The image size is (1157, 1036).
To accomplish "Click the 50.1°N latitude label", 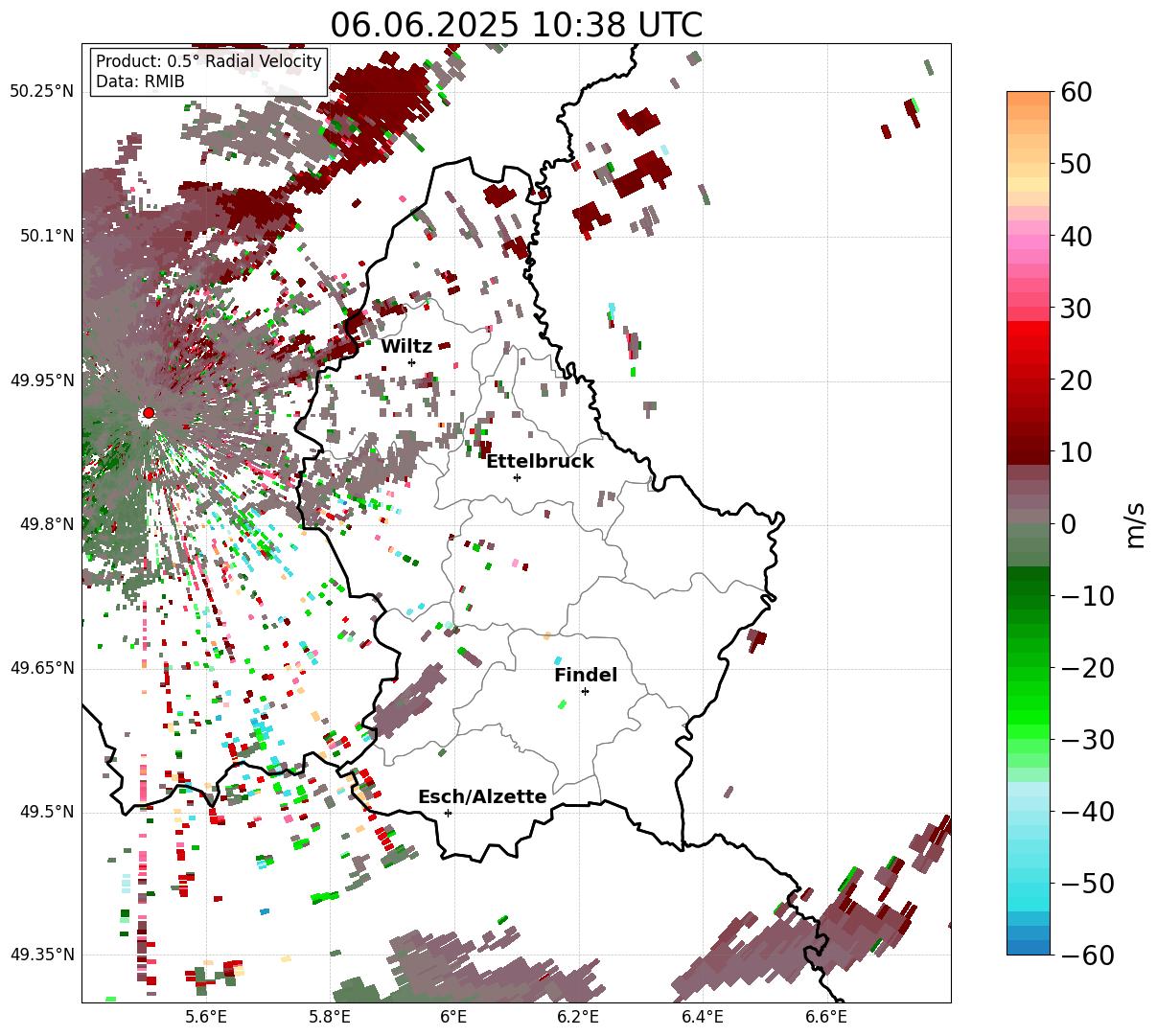I will coord(46,236).
